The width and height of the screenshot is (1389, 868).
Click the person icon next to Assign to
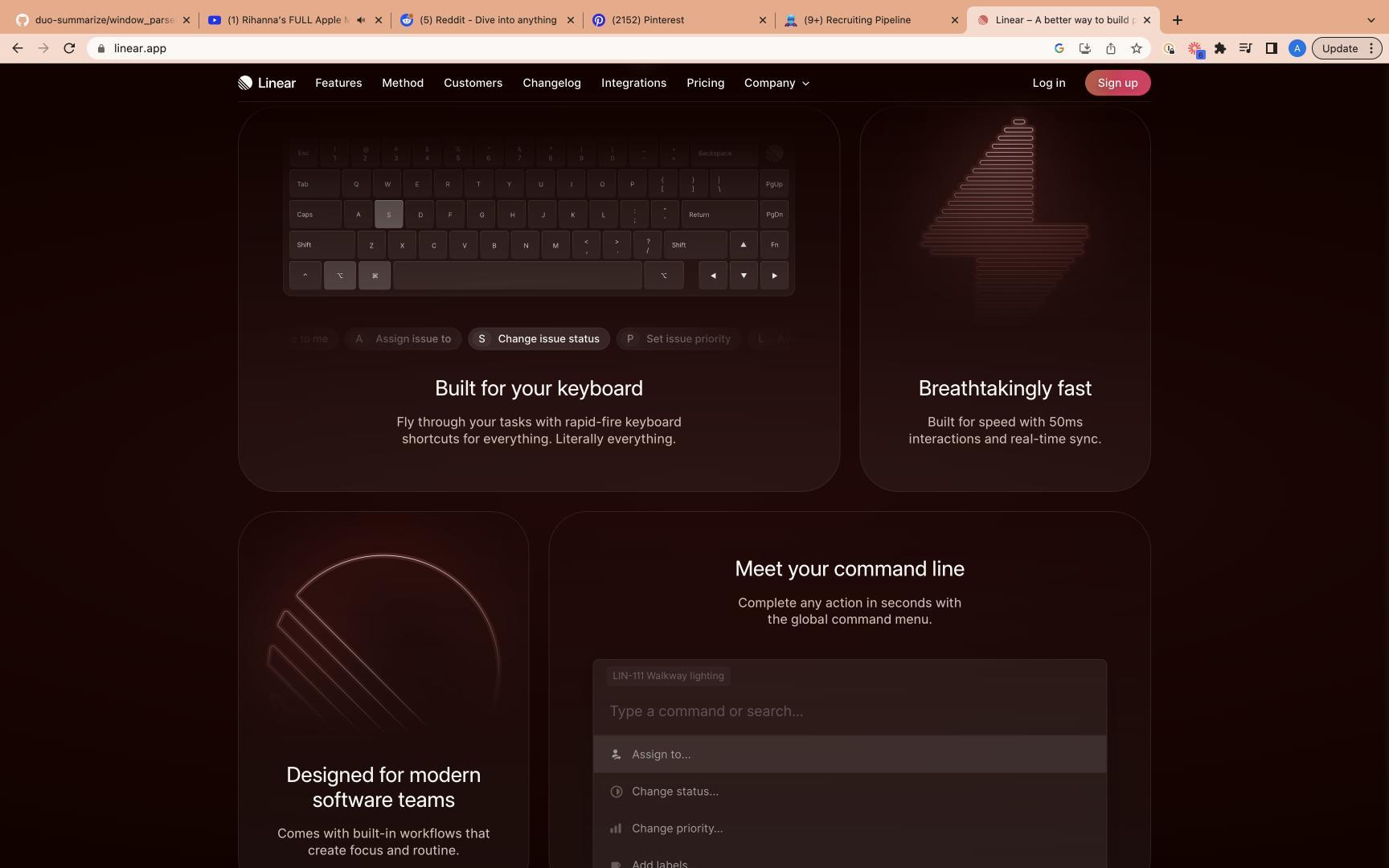pyautogui.click(x=616, y=754)
